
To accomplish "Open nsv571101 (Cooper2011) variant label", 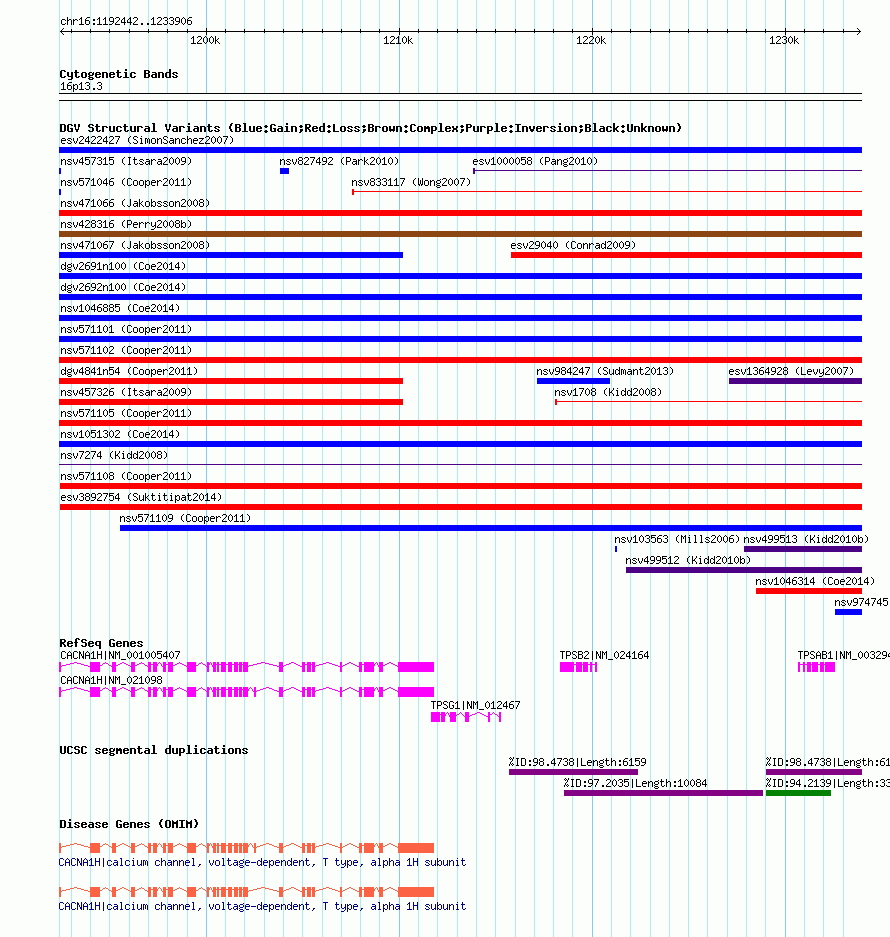I will tap(126, 329).
